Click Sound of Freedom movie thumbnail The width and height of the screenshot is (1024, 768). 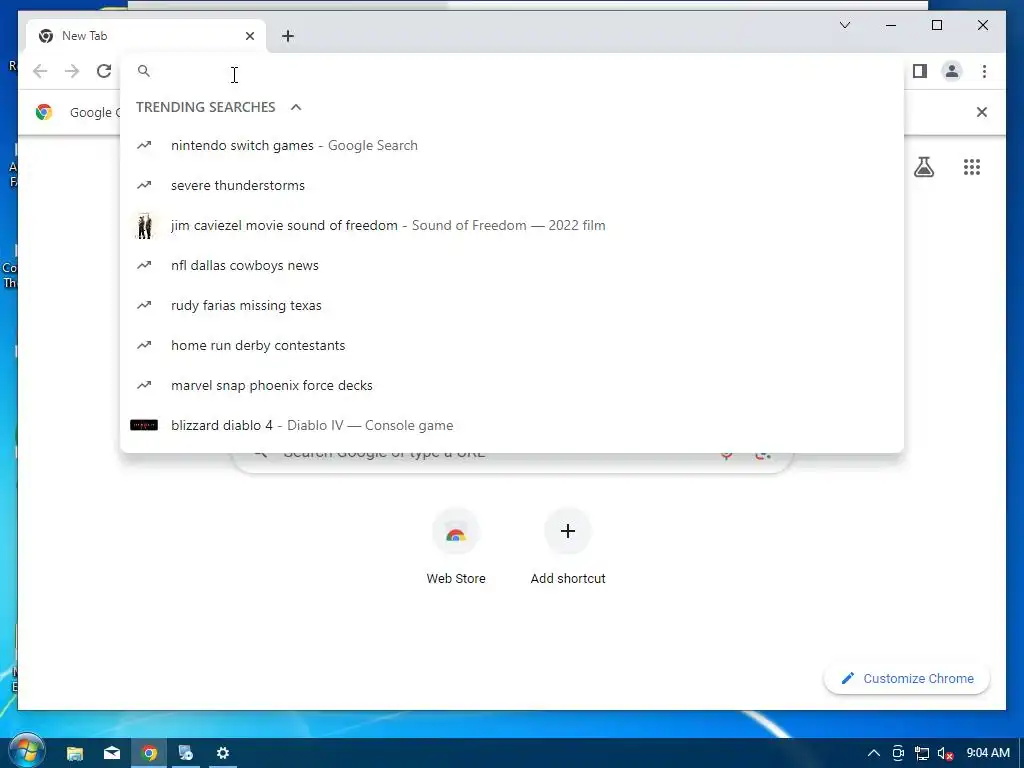pyautogui.click(x=144, y=226)
